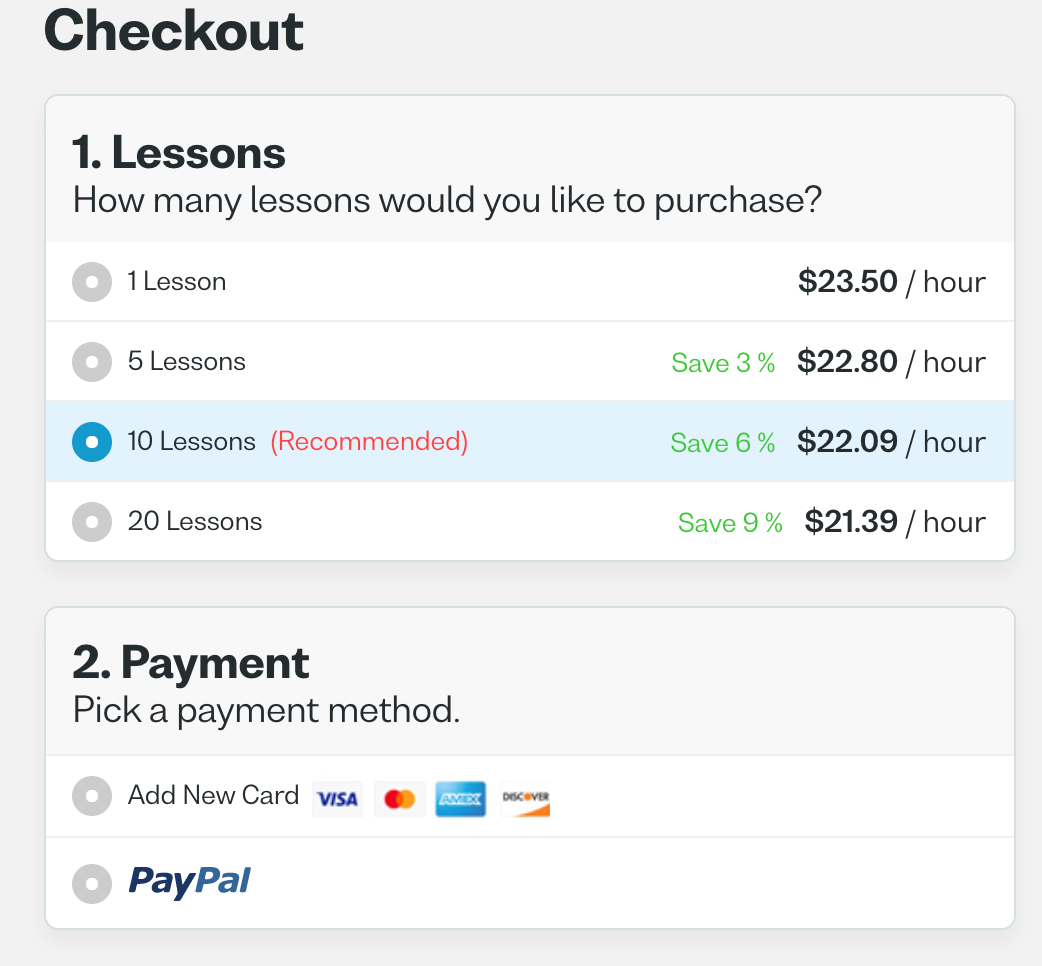Click the $22.09 / hour price
This screenshot has height=966, width=1042.
pyautogui.click(x=892, y=442)
